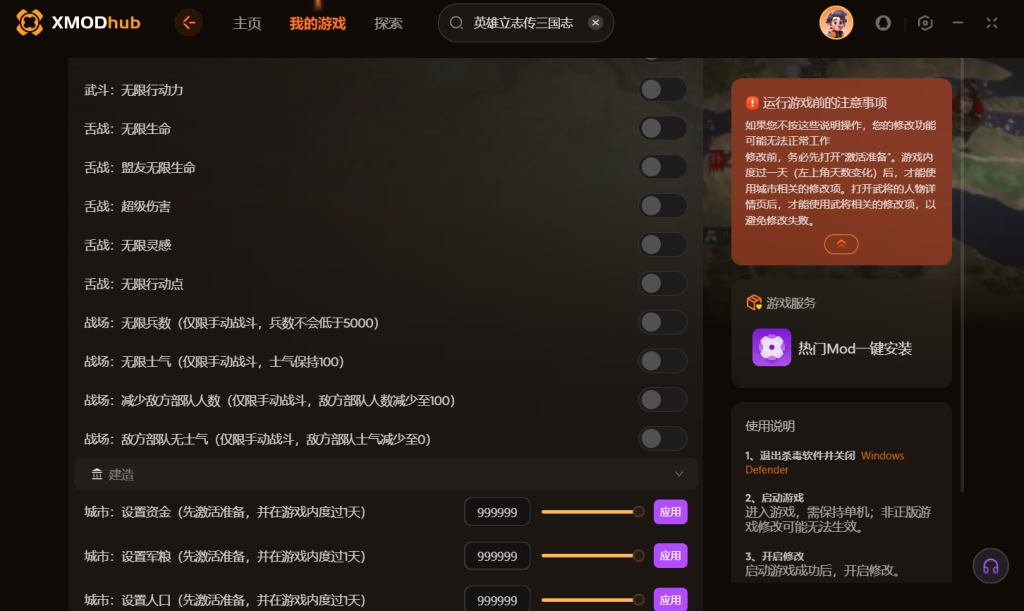
Task: Apply 城市：设置人口 value
Action: click(670, 599)
